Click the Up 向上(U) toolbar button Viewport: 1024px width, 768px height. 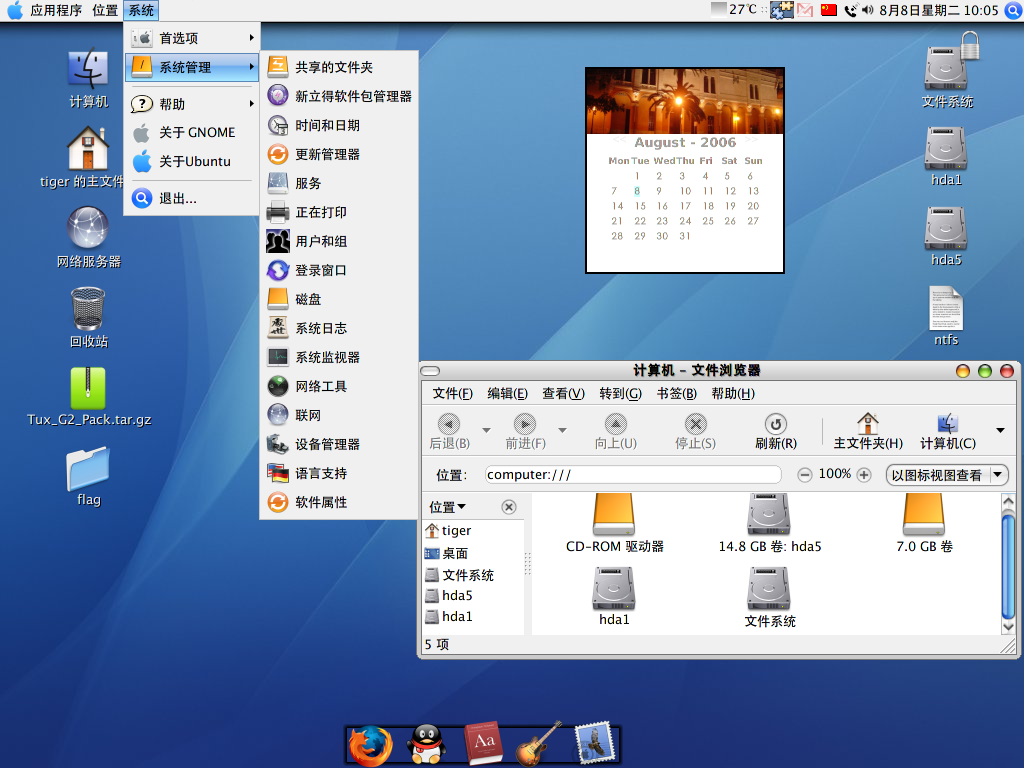[x=615, y=432]
